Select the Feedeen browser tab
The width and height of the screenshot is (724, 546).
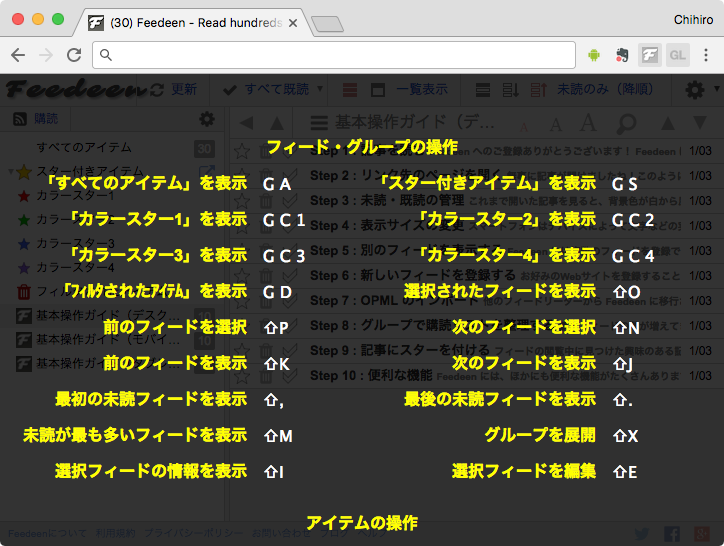point(192,22)
